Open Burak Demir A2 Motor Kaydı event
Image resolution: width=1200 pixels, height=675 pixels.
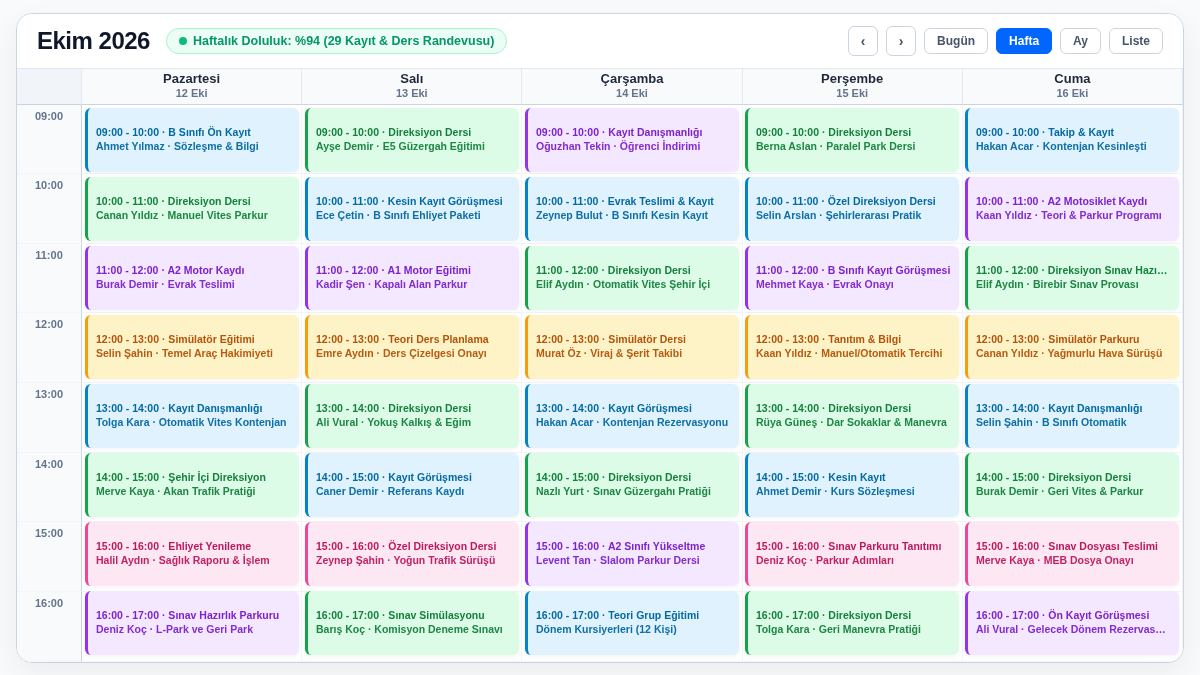pyautogui.click(x=192, y=278)
